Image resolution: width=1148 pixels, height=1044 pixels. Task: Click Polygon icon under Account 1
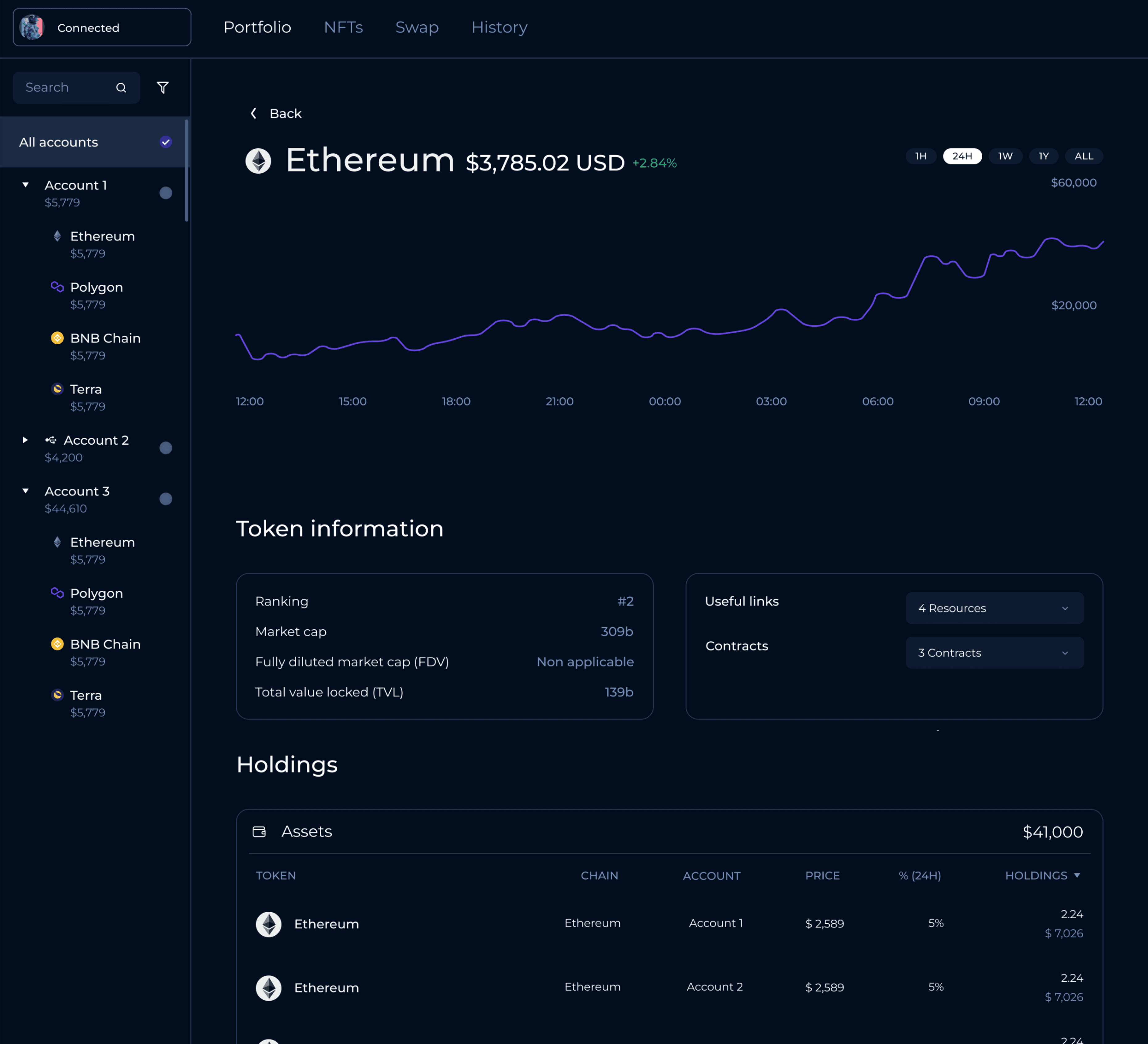pyautogui.click(x=57, y=287)
